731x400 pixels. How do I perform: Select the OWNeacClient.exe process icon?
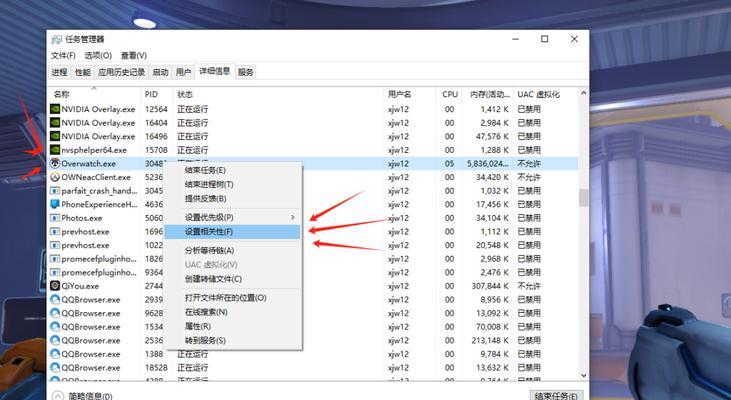(55, 177)
